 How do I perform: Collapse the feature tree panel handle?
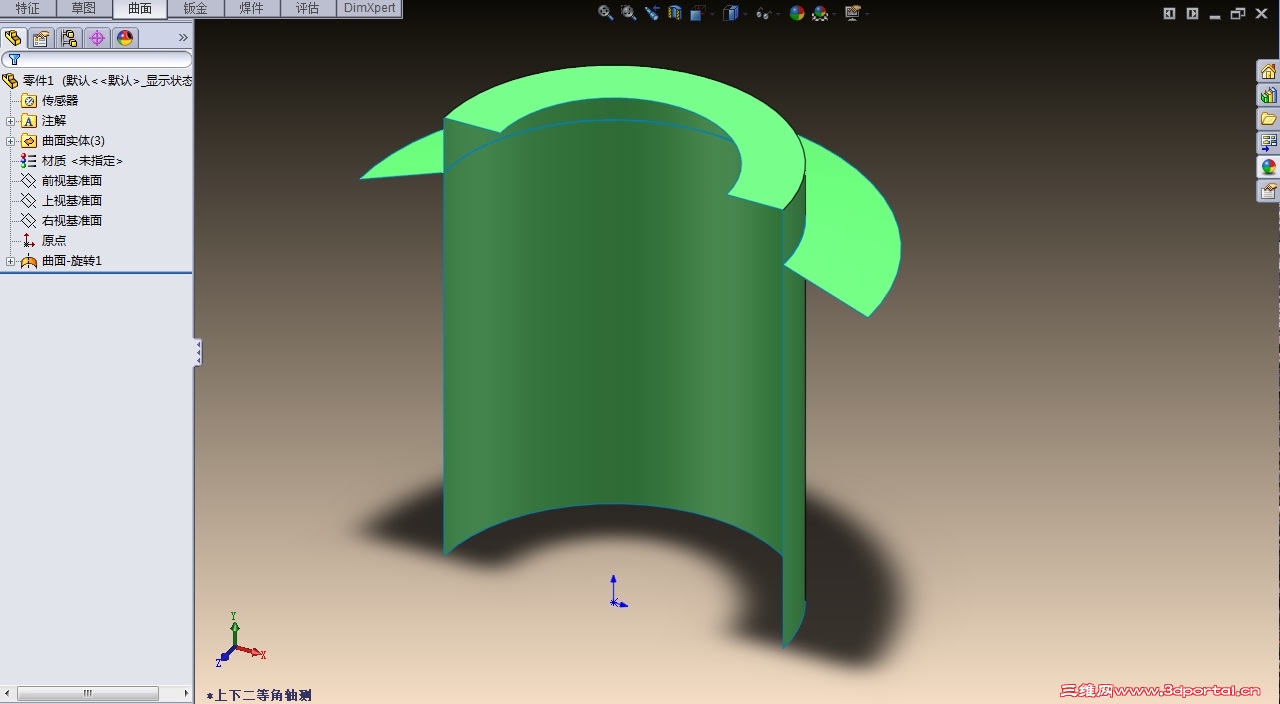click(198, 352)
